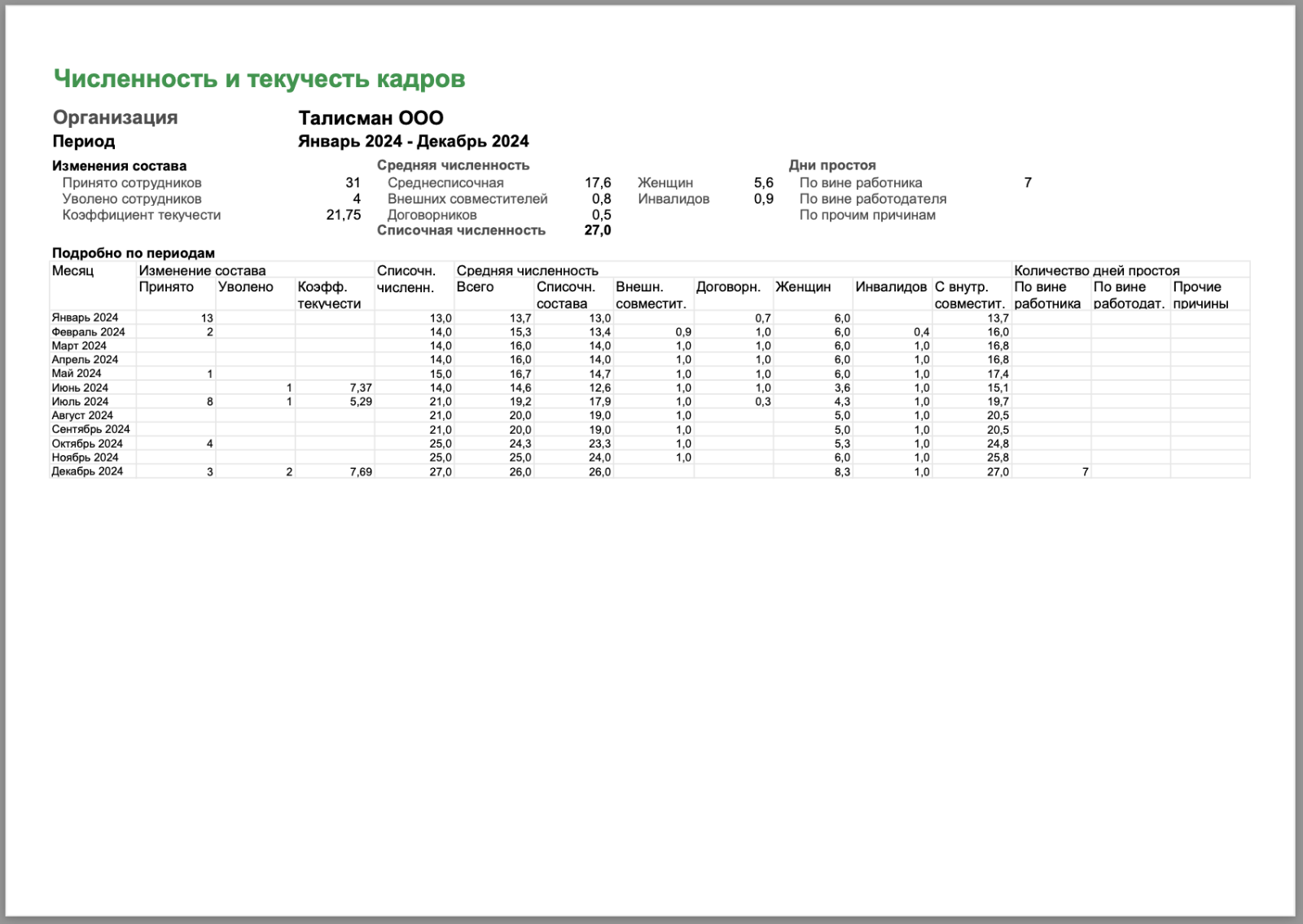1303x924 pixels.
Task: Select the turnover coefficient value 21,75
Action: click(343, 215)
